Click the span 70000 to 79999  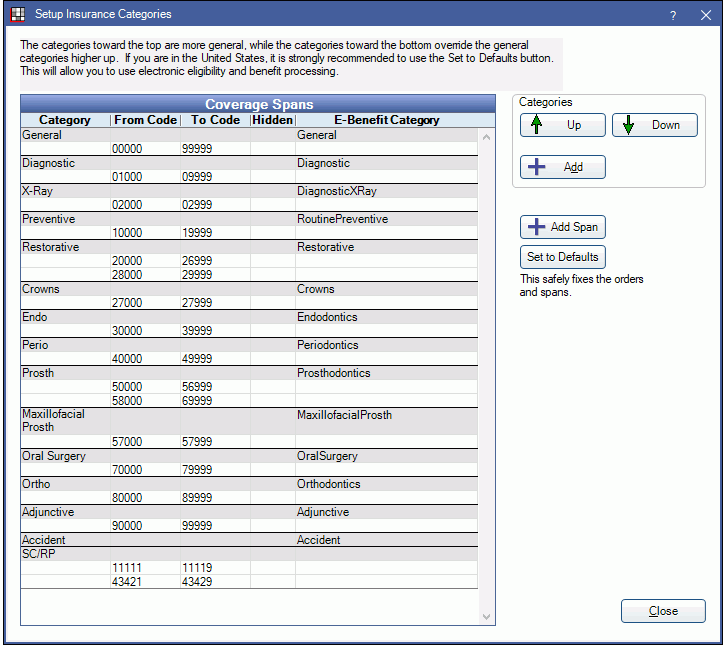(x=249, y=470)
